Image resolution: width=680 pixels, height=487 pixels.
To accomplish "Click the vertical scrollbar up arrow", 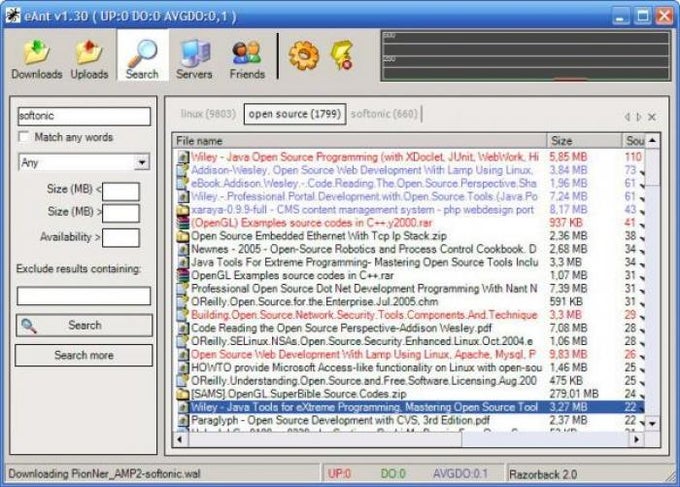I will coord(652,141).
